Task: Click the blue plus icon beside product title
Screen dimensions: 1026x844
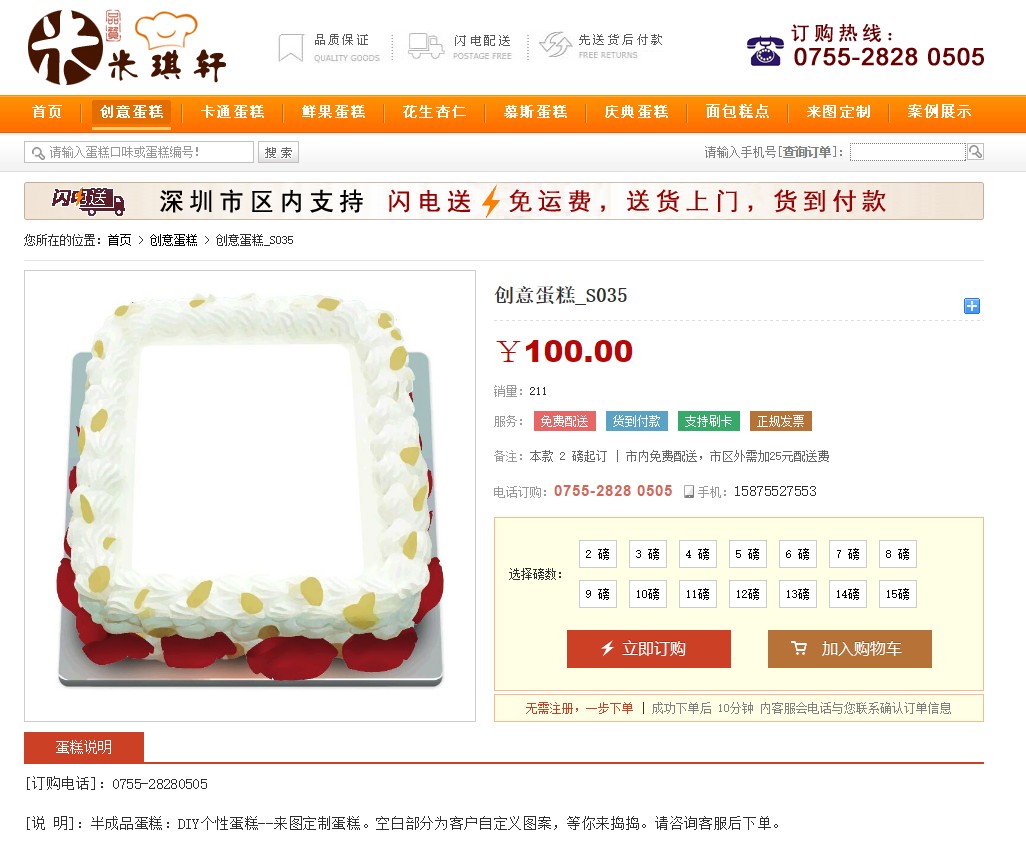Action: point(972,306)
